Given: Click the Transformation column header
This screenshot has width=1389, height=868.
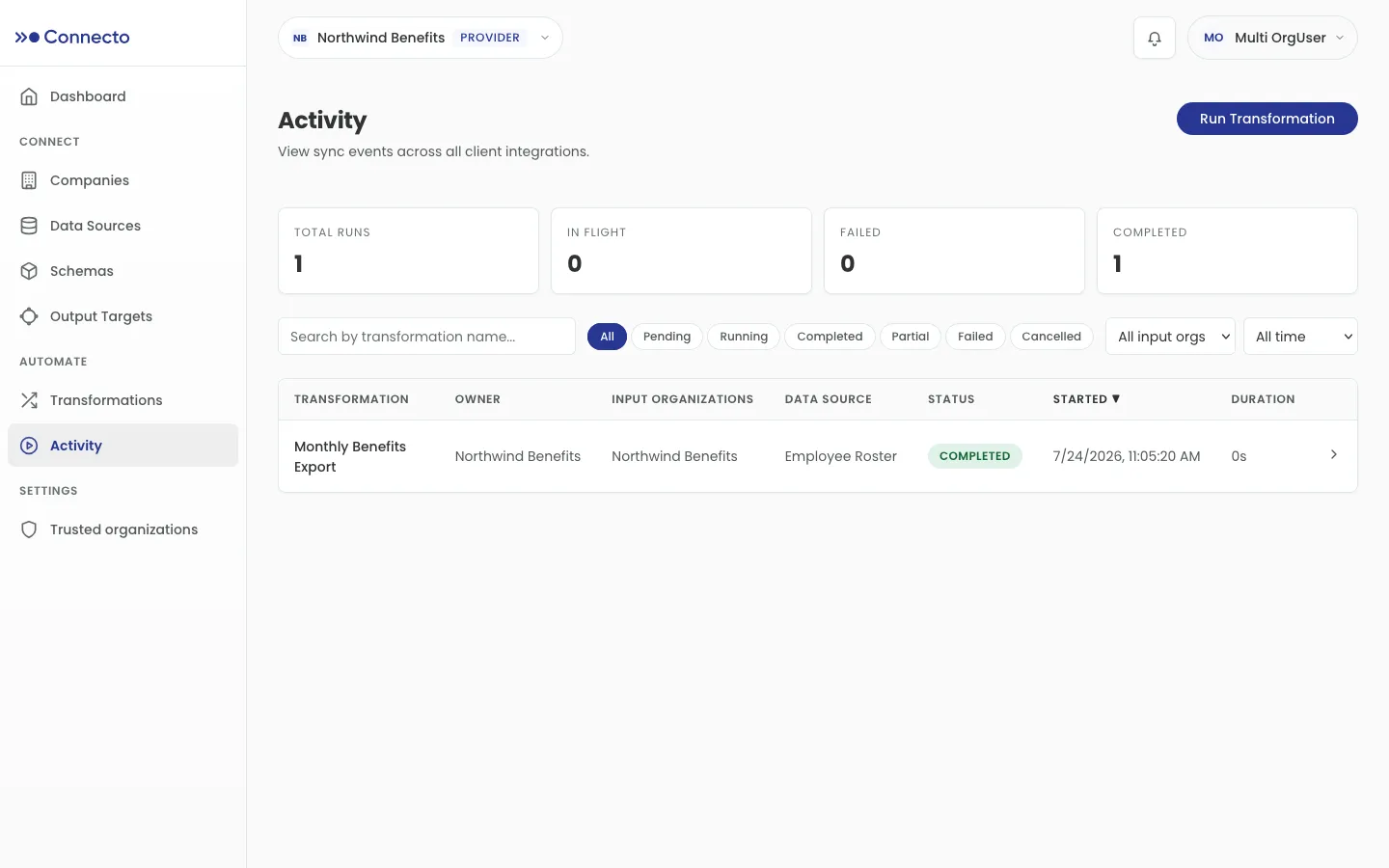Looking at the screenshot, I should (351, 399).
